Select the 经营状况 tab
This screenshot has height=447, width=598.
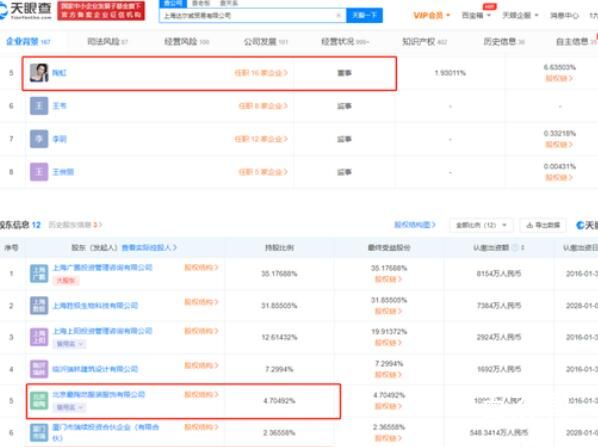click(x=345, y=42)
